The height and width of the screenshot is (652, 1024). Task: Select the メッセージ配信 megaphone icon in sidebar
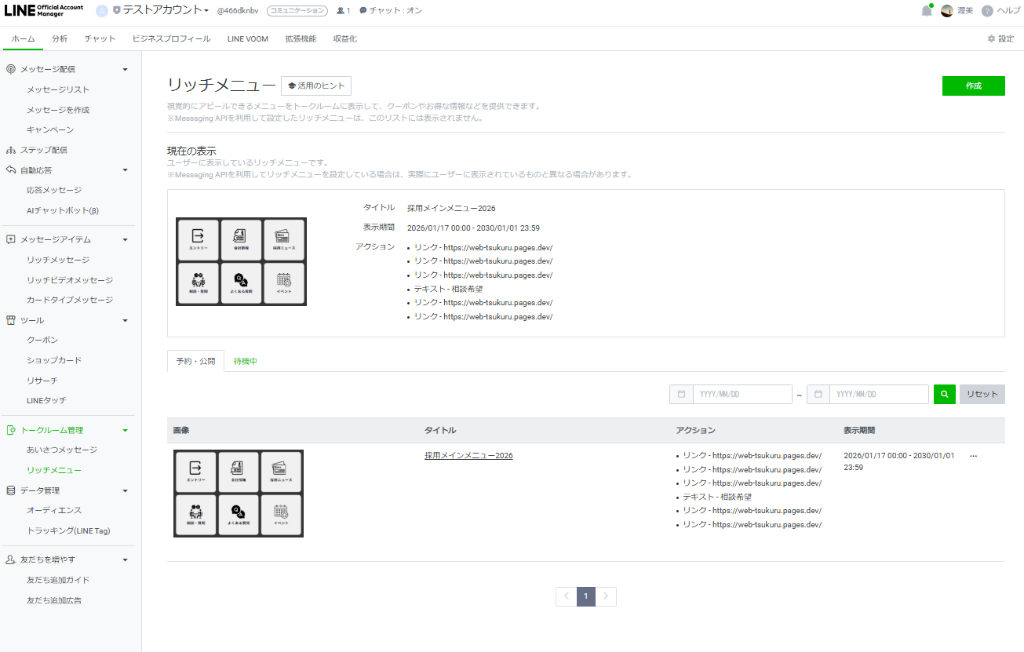pyautogui.click(x=10, y=69)
